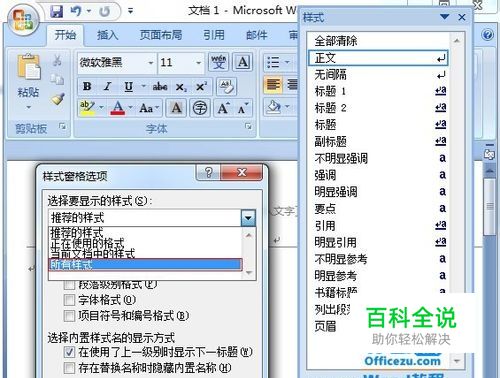Viewport: 500px width, 378px height.
Task: Launch the 字体 dialog expander
Action: [248, 126]
